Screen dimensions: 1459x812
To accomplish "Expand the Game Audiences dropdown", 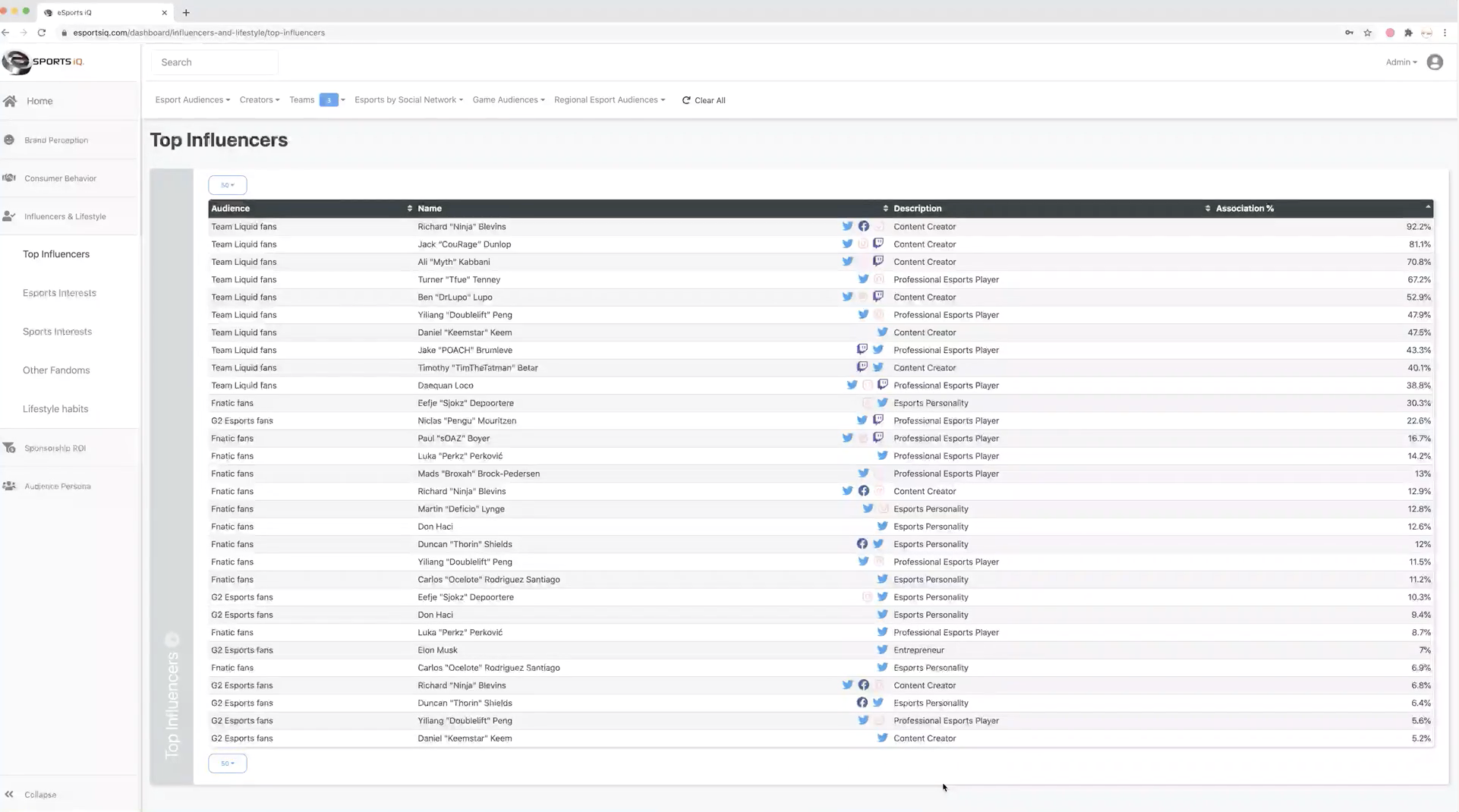I will pos(509,100).
